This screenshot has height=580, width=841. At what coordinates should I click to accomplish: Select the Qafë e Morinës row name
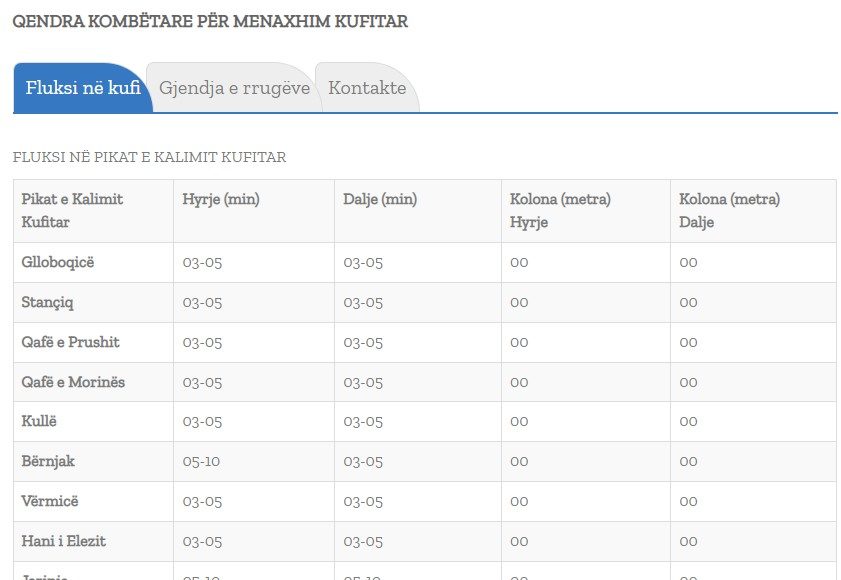point(73,382)
